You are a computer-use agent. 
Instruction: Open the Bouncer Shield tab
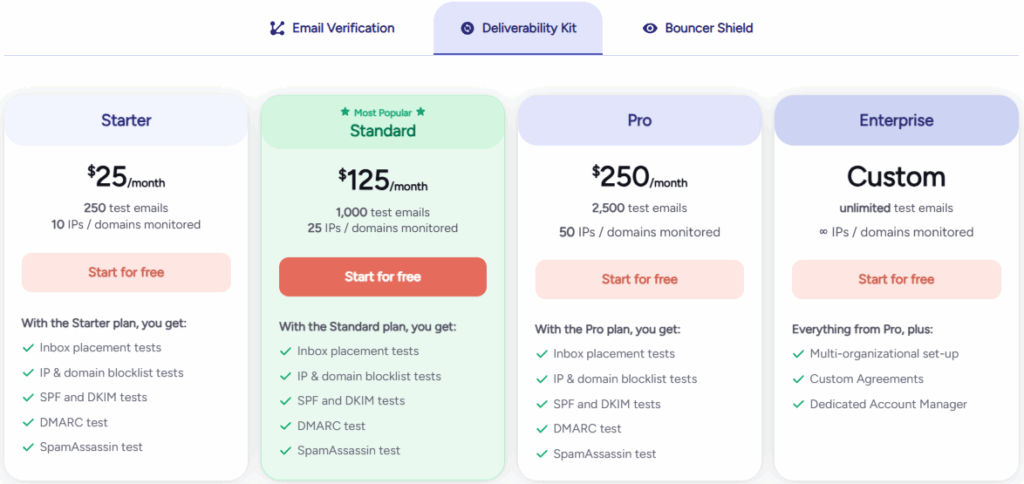[698, 28]
